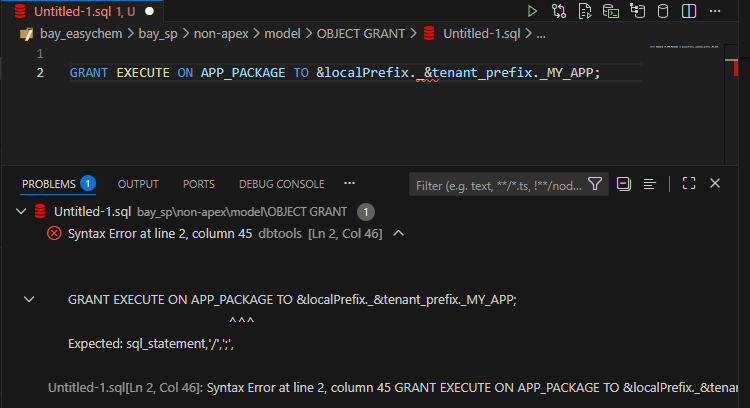Switch to the DEBUG CONSOLE tab
The height and width of the screenshot is (408, 750).
(281, 184)
